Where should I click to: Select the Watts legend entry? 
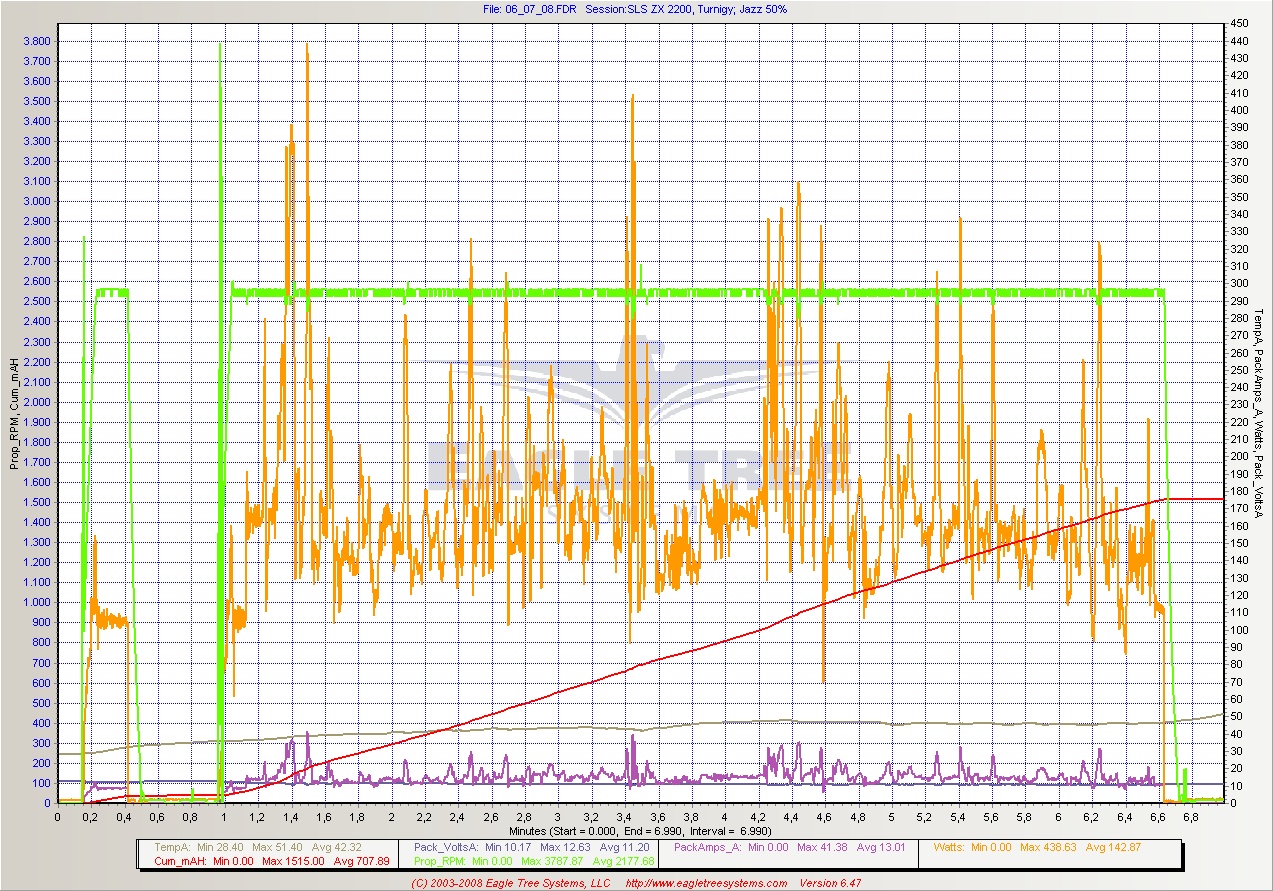tap(1038, 847)
